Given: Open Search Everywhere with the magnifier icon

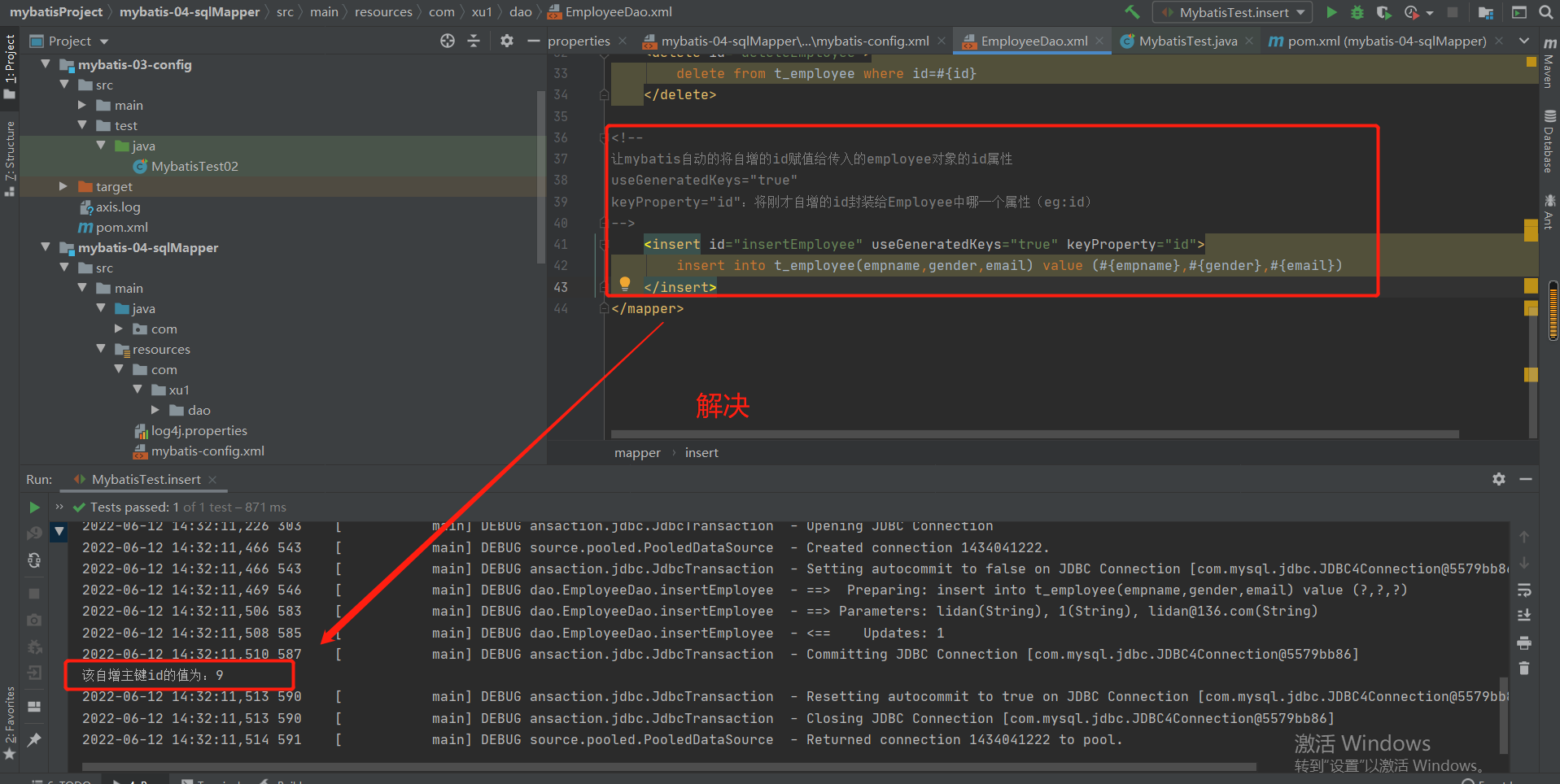Looking at the screenshot, I should pyautogui.click(x=1545, y=12).
